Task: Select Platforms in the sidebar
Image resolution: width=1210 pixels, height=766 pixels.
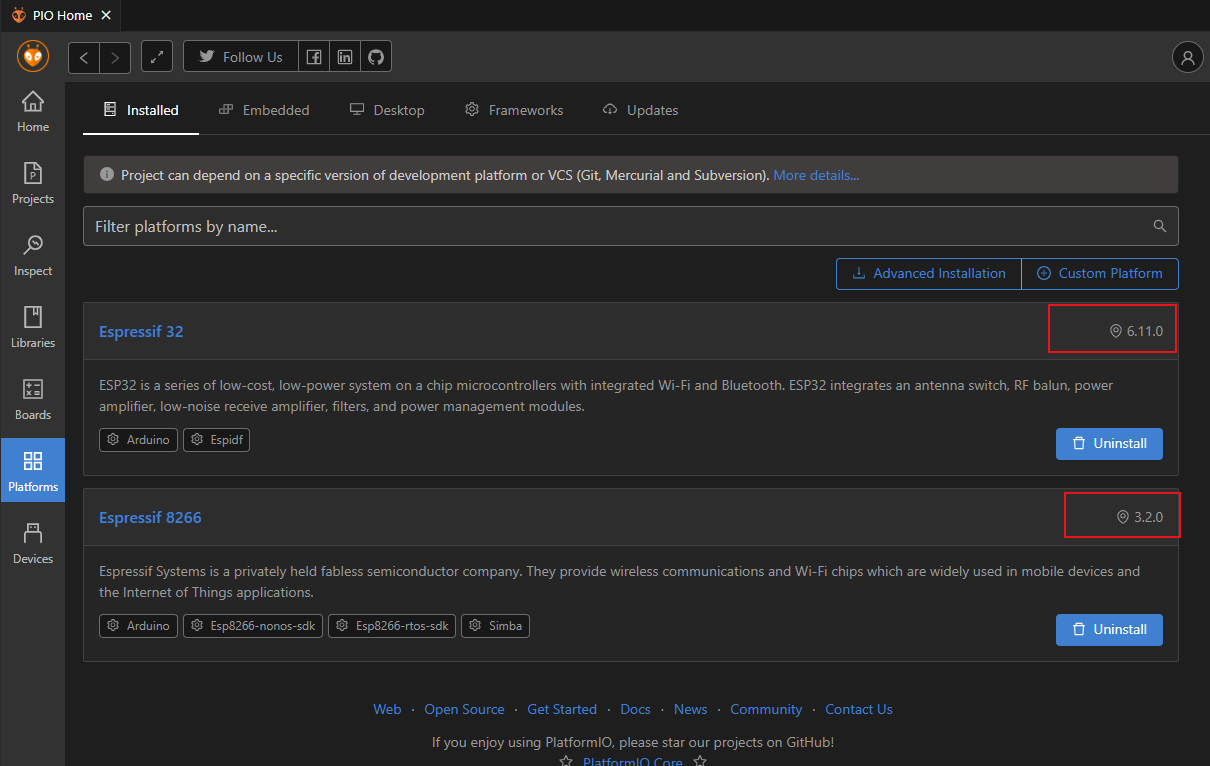Action: [x=33, y=470]
